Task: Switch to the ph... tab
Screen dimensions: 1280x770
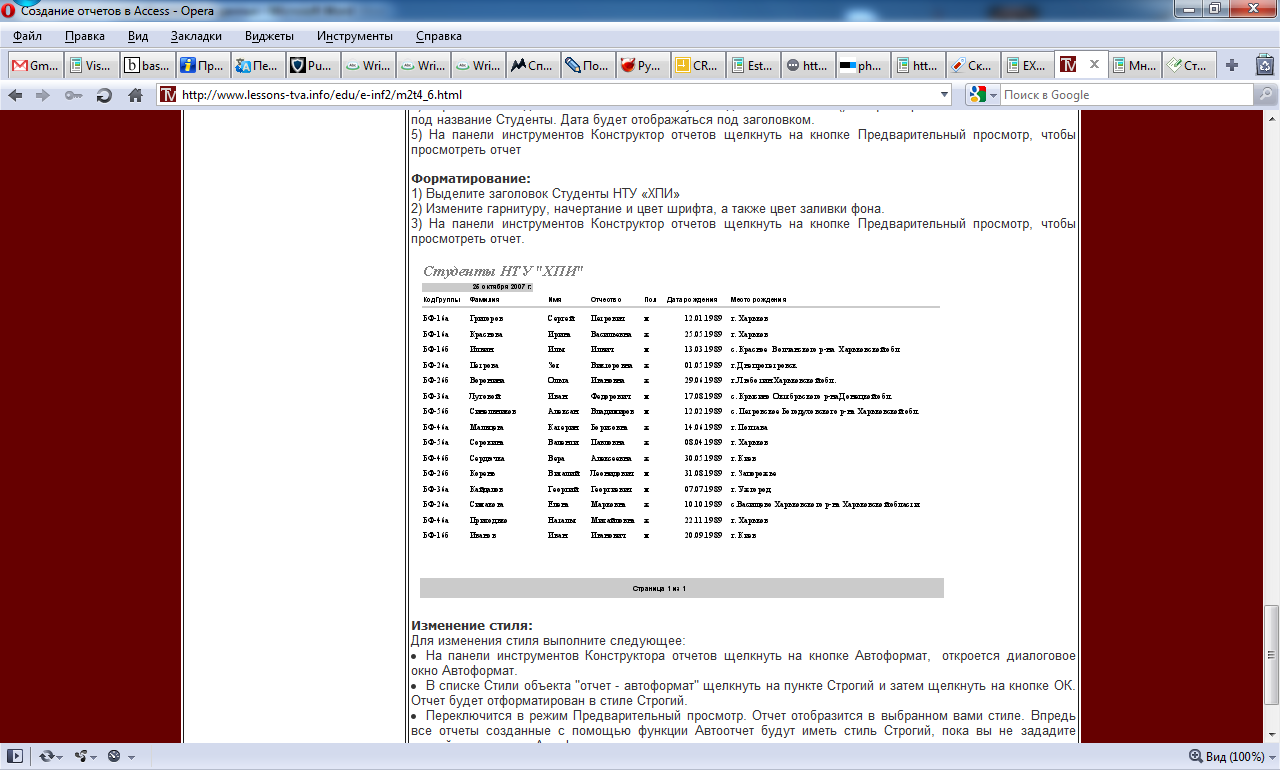Action: point(865,66)
